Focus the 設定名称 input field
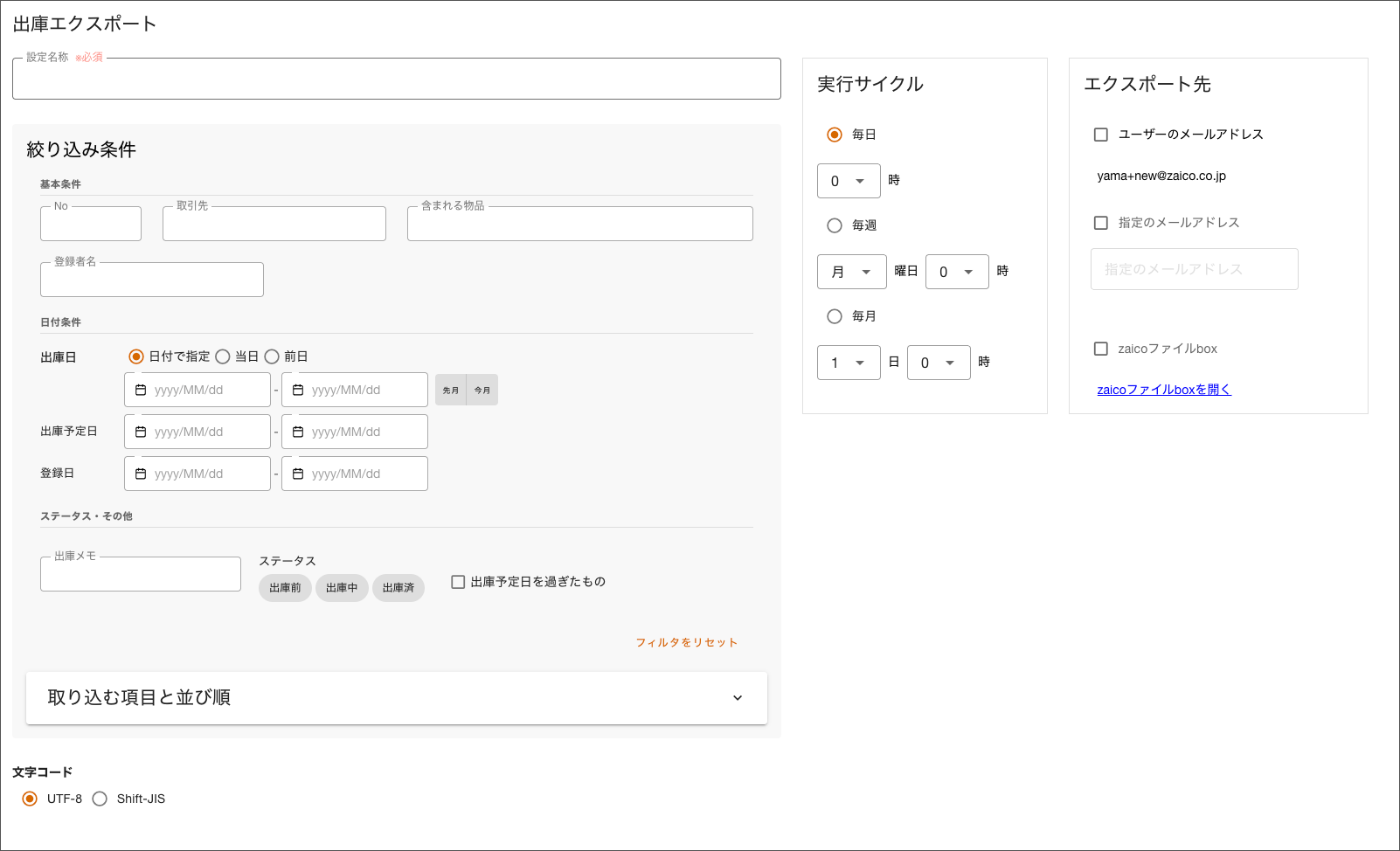Image resolution: width=1400 pixels, height=851 pixels. tap(397, 79)
